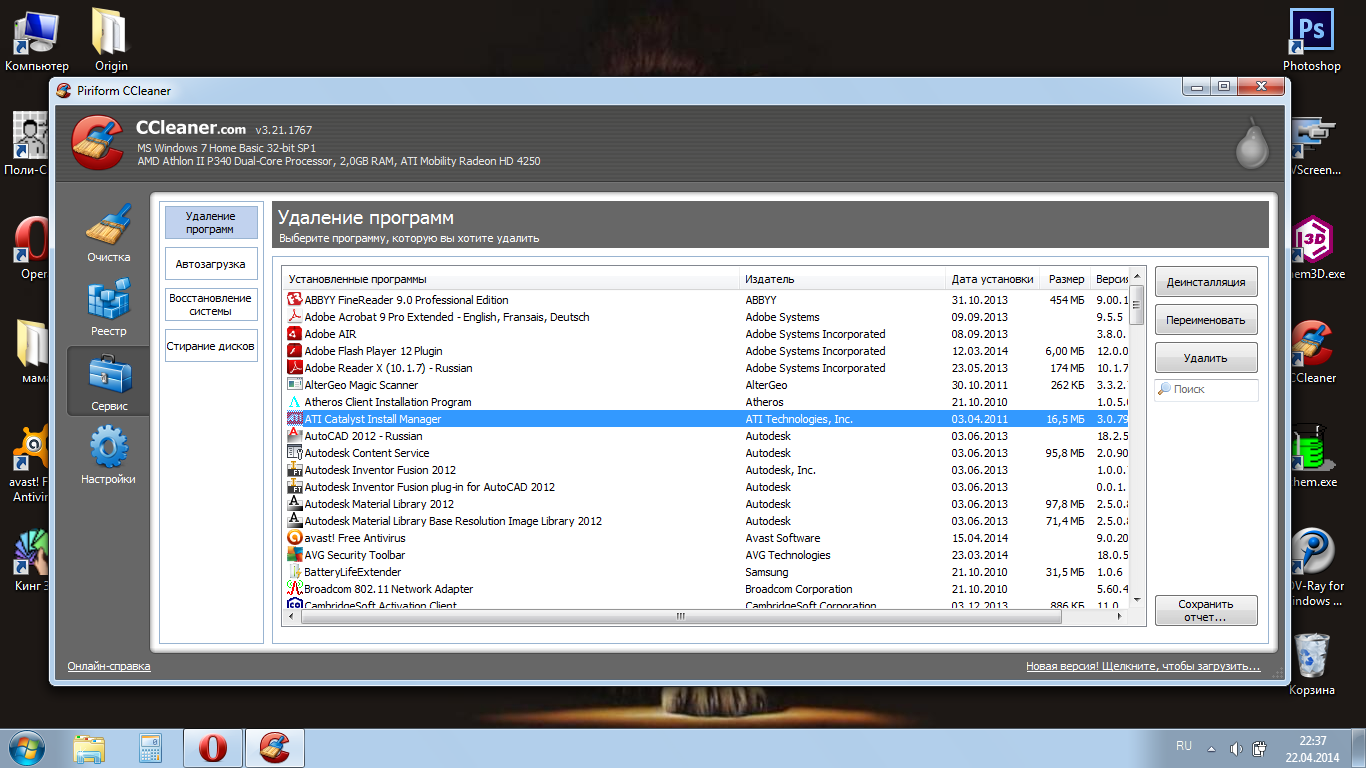This screenshot has height=768, width=1366.
Task: Click the vertical scrollbar down arrow
Action: (x=1136, y=598)
